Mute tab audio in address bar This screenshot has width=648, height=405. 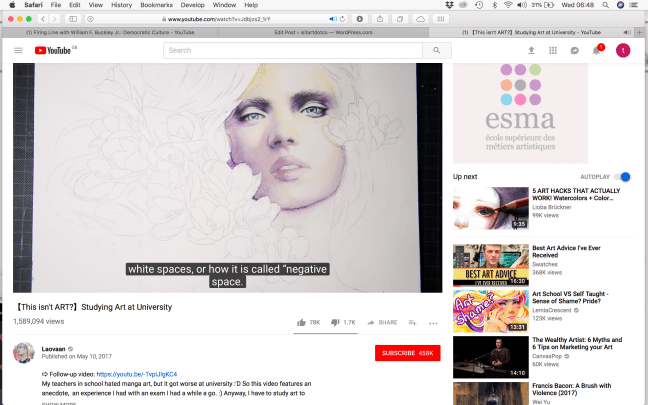point(333,19)
